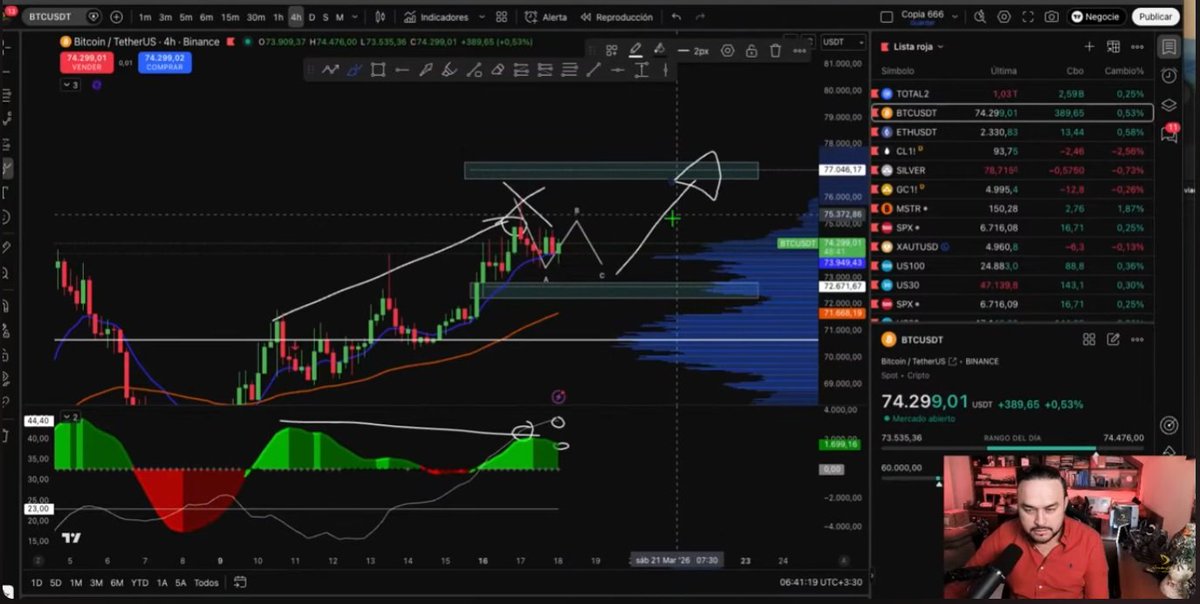
Task: Select the D daily timeframe
Action: coord(311,17)
